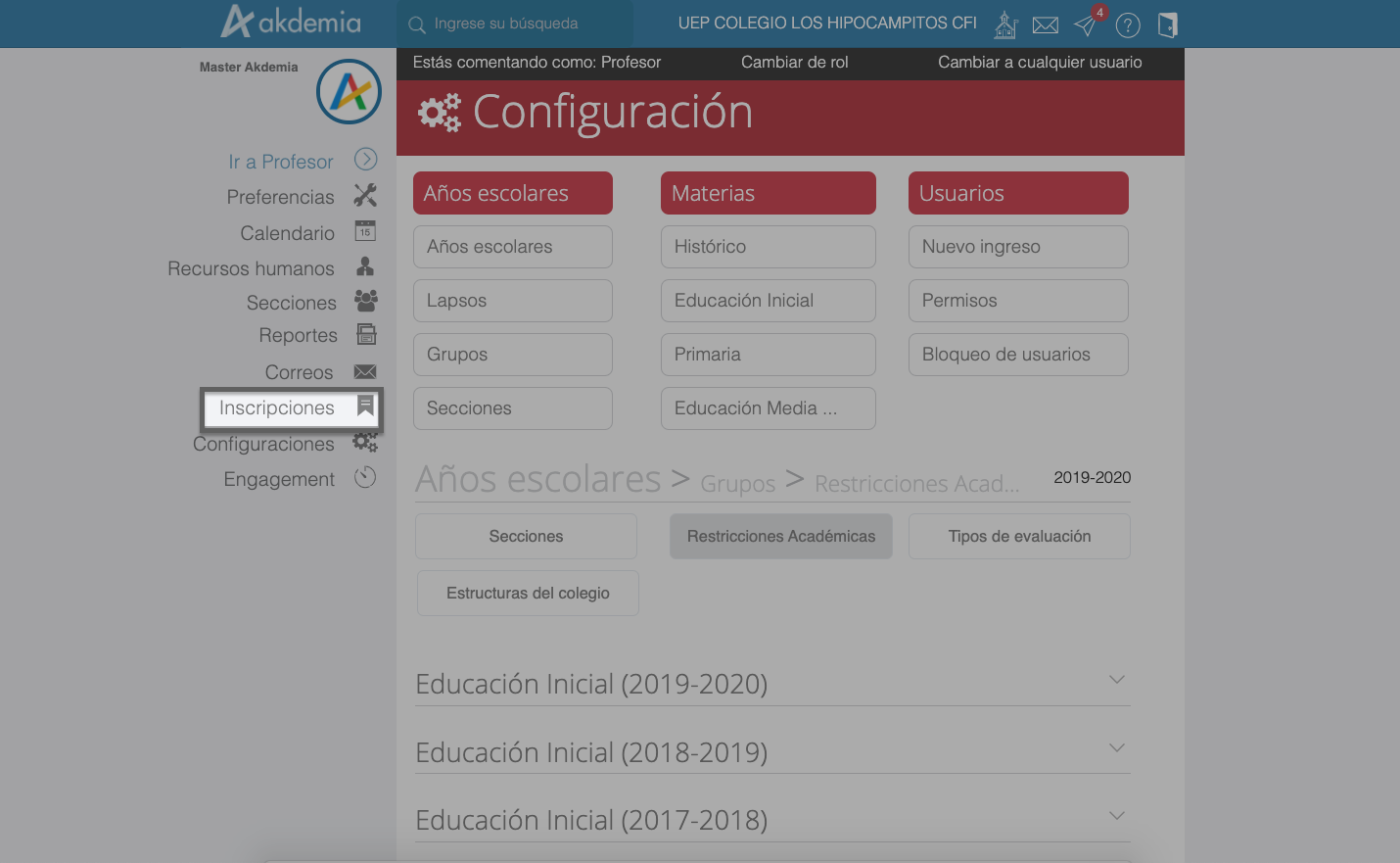Open Educación Inicial under Materias
The image size is (1400, 863).
(x=769, y=301)
